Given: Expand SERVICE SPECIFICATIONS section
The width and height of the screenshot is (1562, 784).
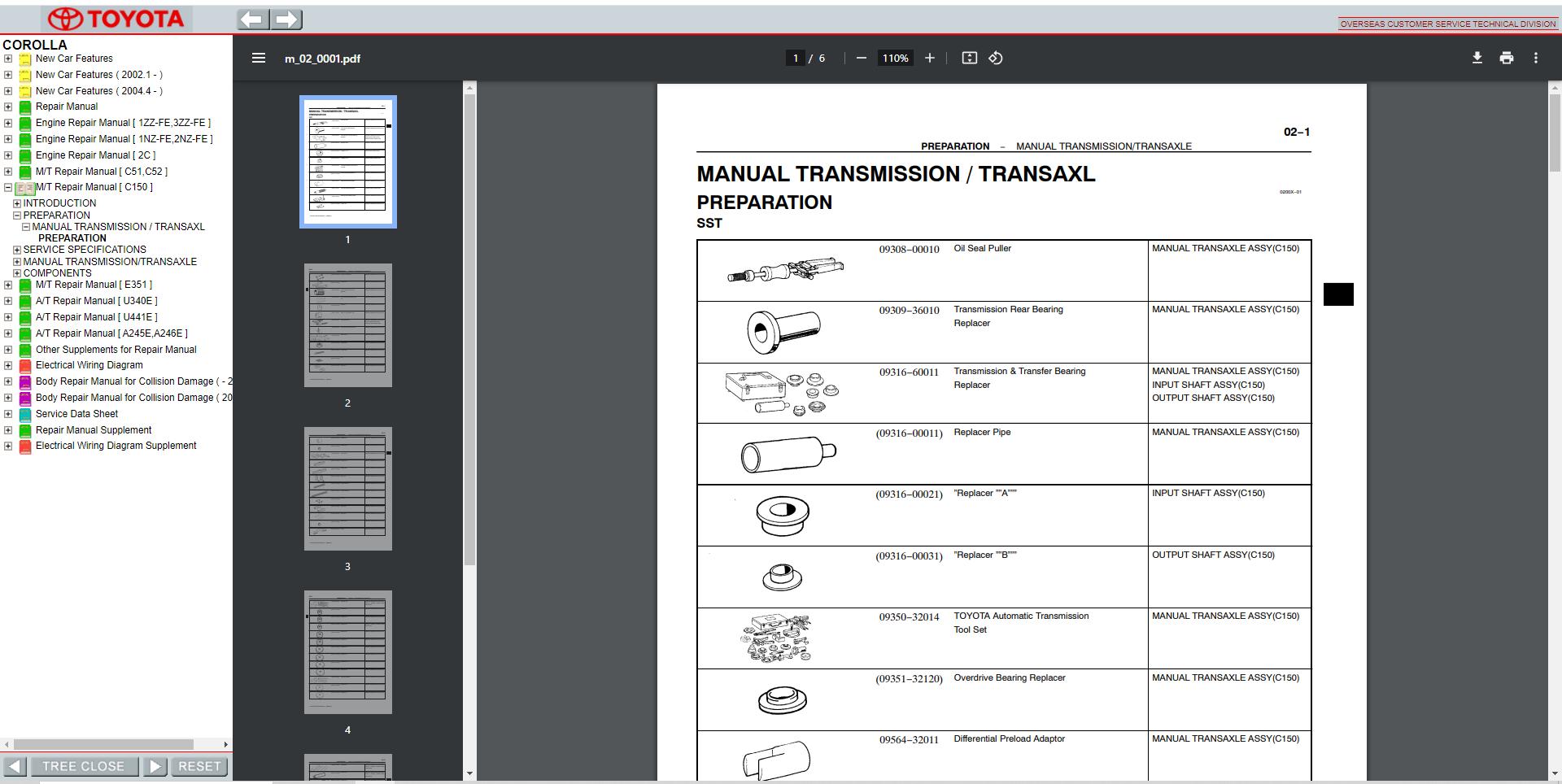Looking at the screenshot, I should coord(17,250).
